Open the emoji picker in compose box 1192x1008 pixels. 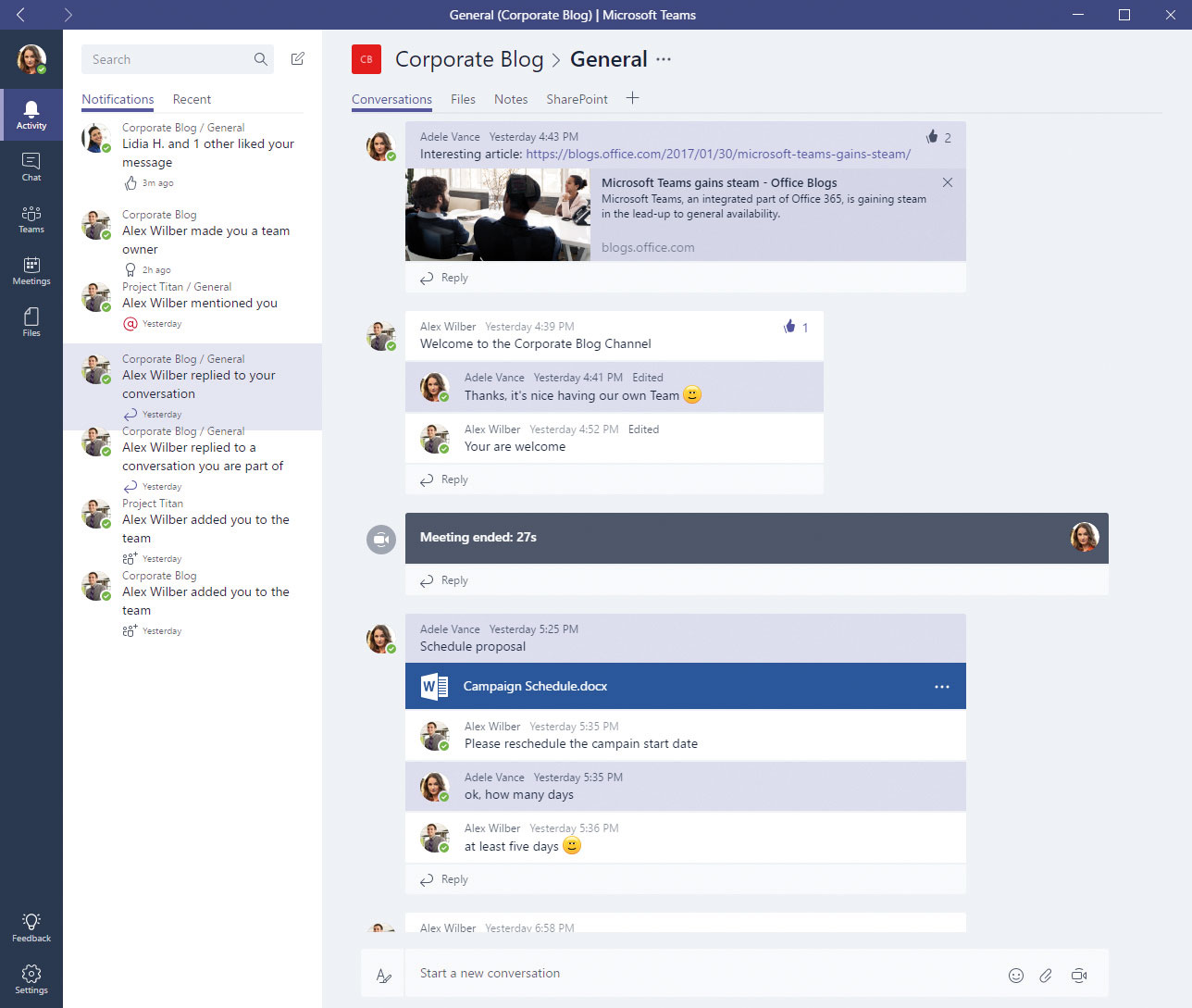(1016, 975)
